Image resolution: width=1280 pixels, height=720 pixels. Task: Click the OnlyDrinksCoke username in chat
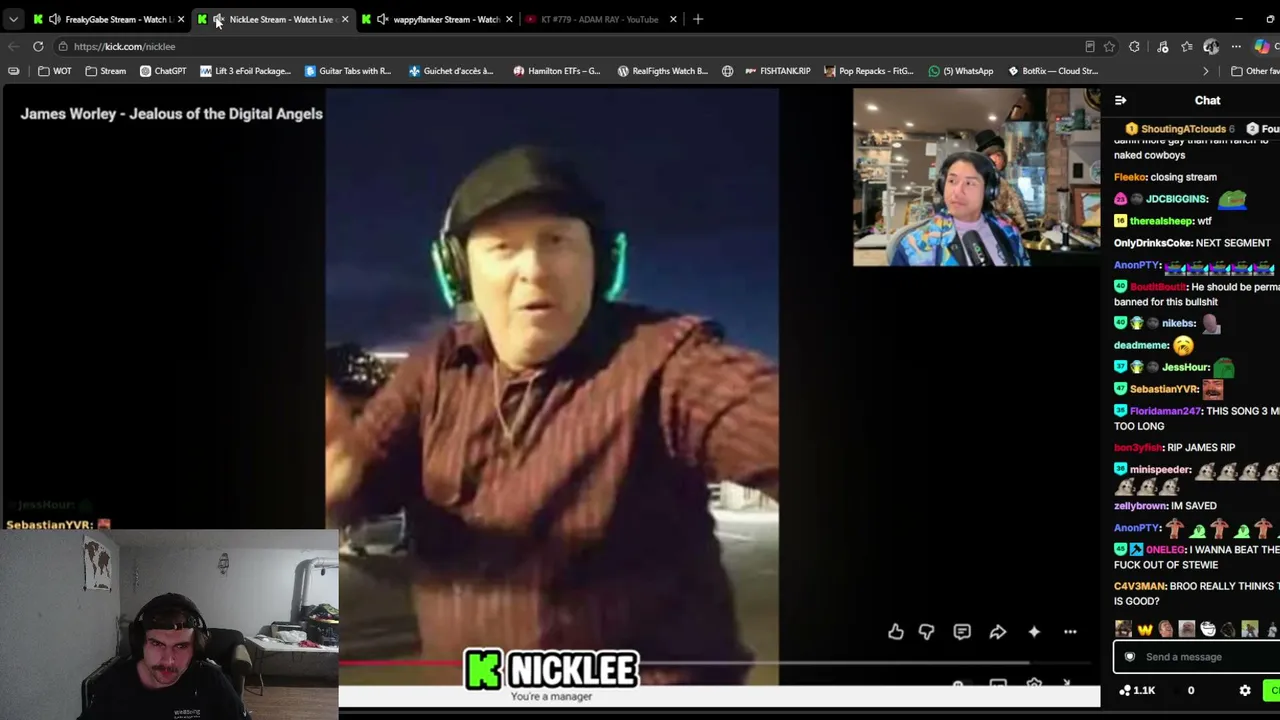point(1153,243)
